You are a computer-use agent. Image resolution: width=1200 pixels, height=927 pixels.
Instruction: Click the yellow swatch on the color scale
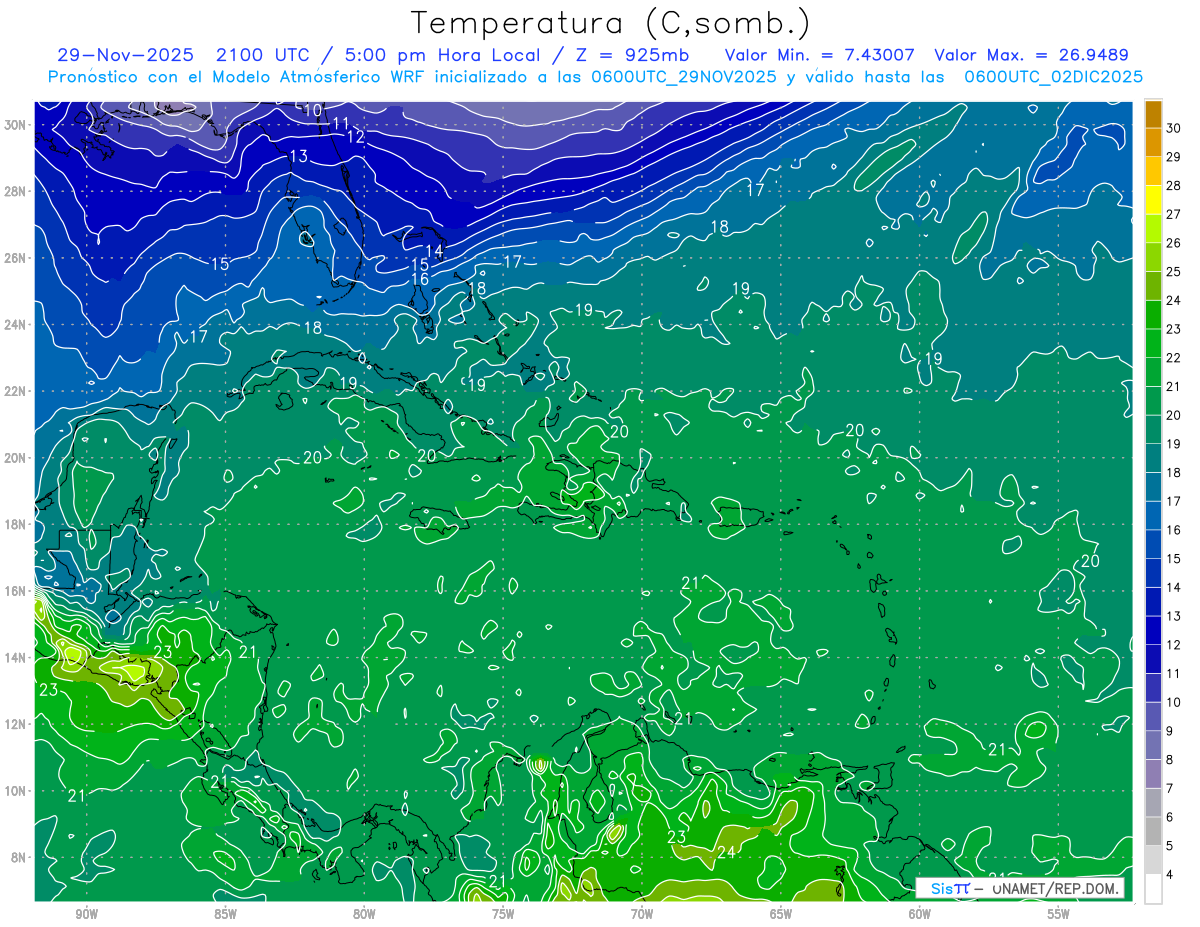(1153, 200)
